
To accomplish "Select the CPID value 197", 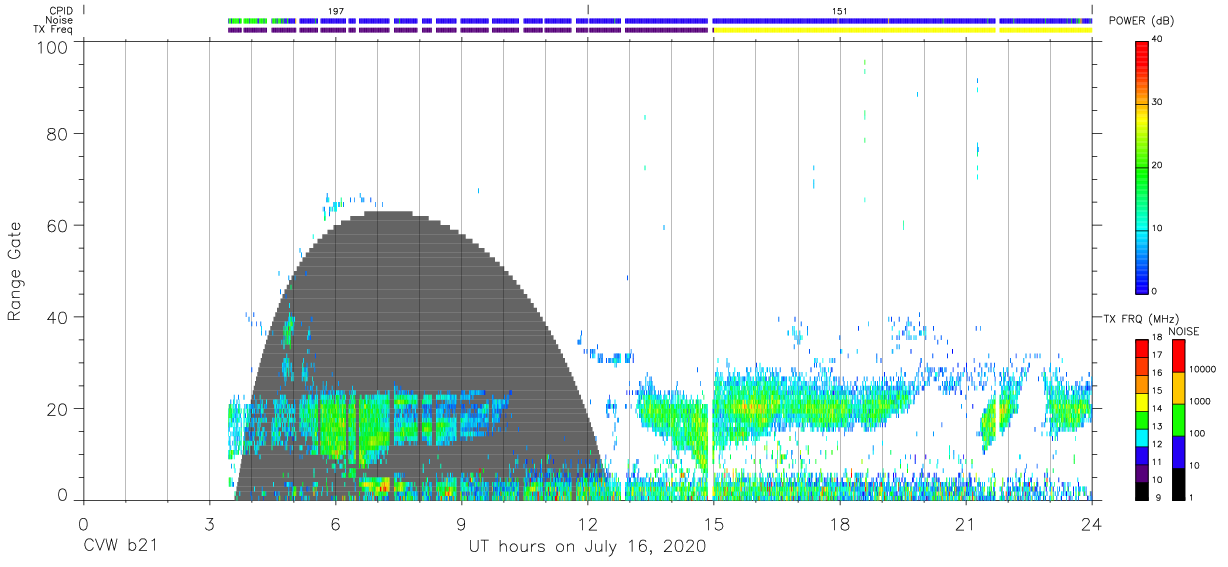I will point(336,11).
